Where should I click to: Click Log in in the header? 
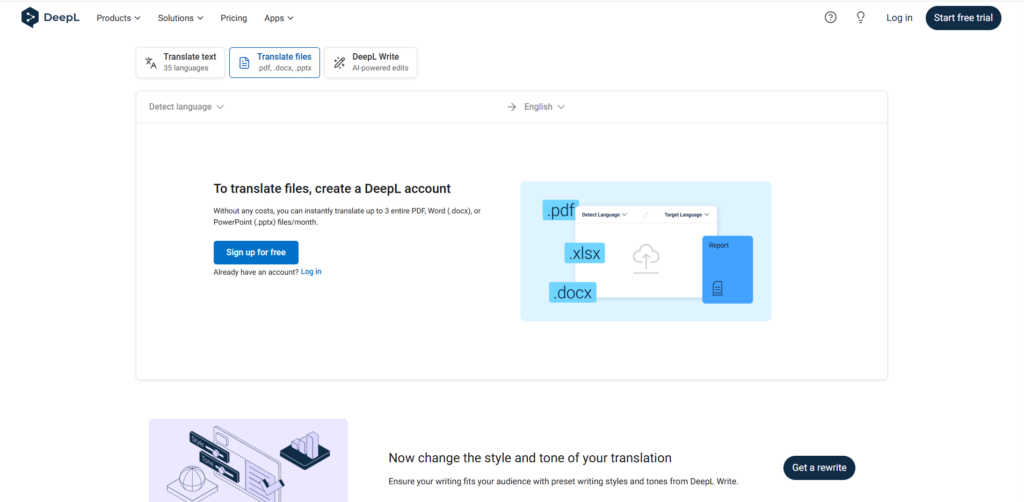tap(899, 18)
